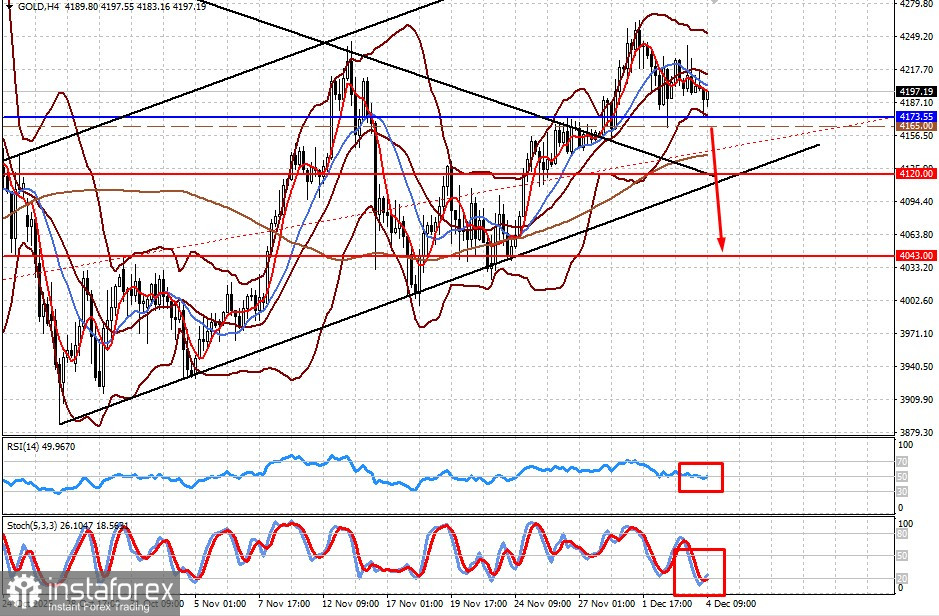
Task: Click the 4063.80 price on the scale
Action: (916, 235)
